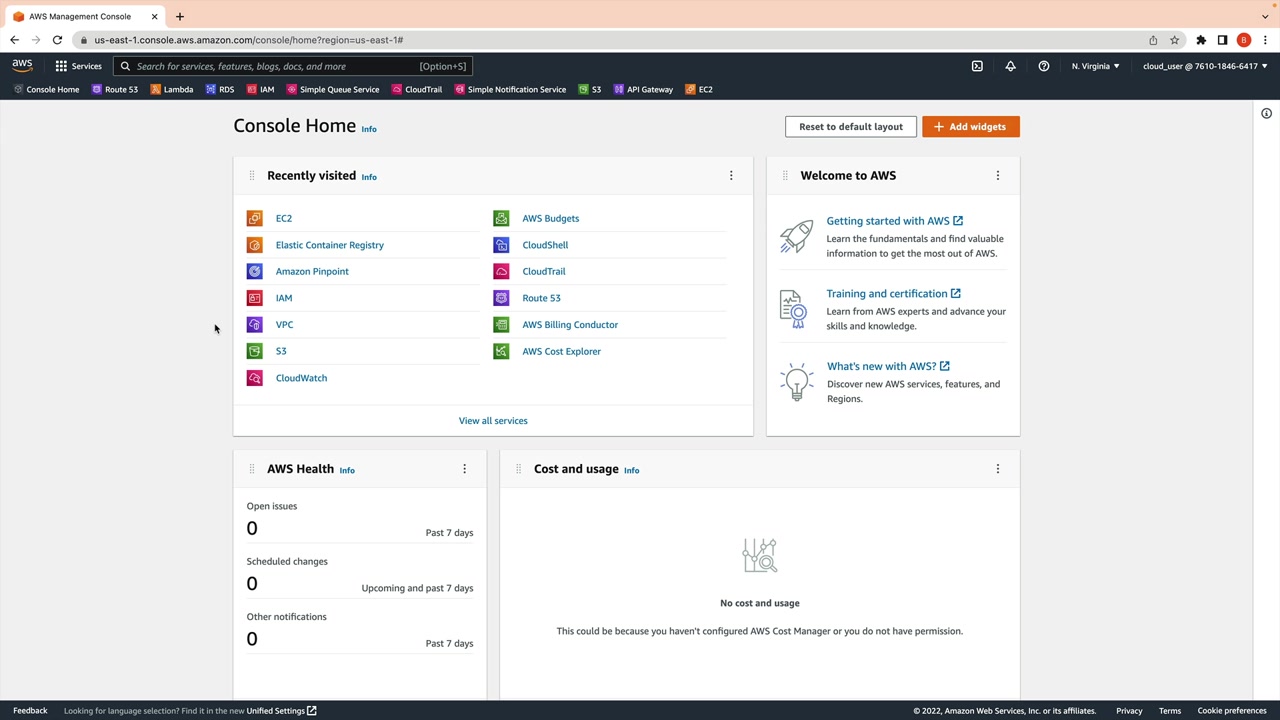
Task: Open the Privacy link in the footer
Action: [1129, 711]
